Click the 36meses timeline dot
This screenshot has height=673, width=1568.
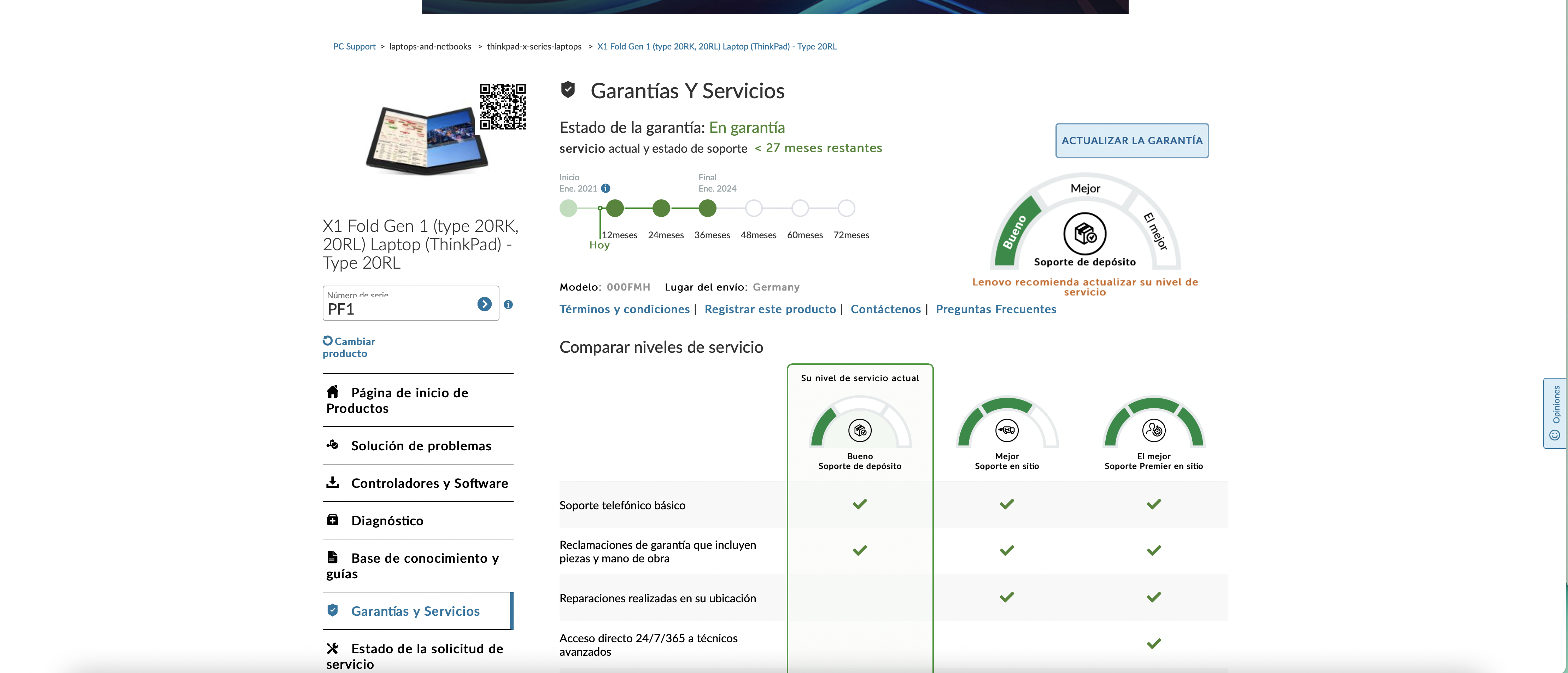click(707, 208)
